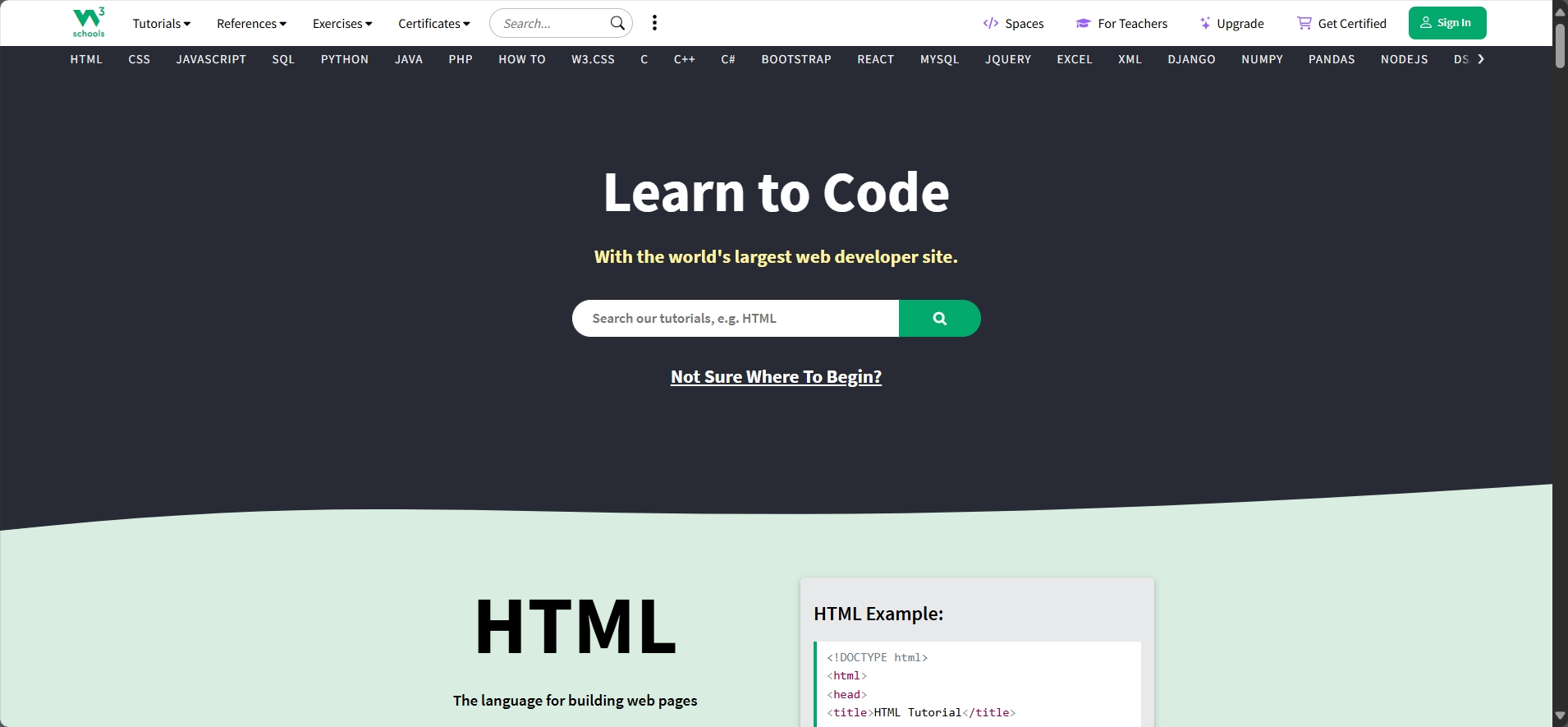Screen dimensions: 1568x727
Task: Click the Upgrade sparkle icon
Action: [x=1204, y=23]
